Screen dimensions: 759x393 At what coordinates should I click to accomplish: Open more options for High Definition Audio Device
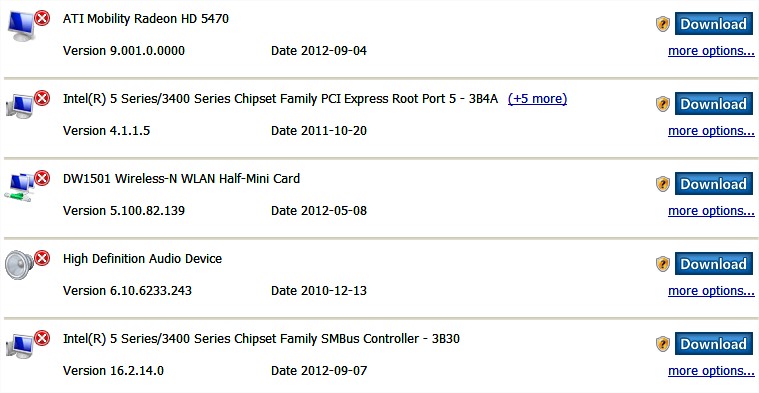(x=711, y=291)
